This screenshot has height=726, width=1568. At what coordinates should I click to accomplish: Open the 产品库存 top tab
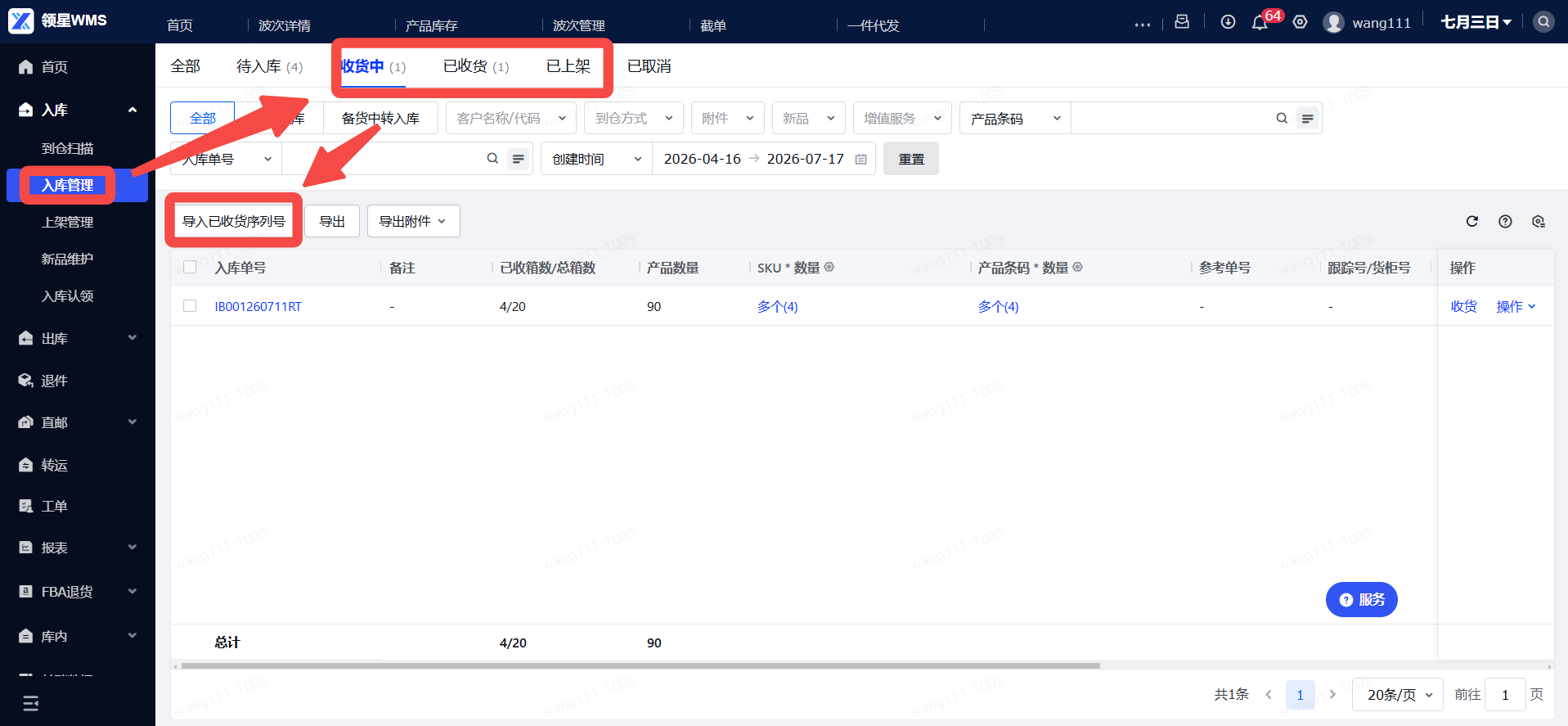pos(432,25)
